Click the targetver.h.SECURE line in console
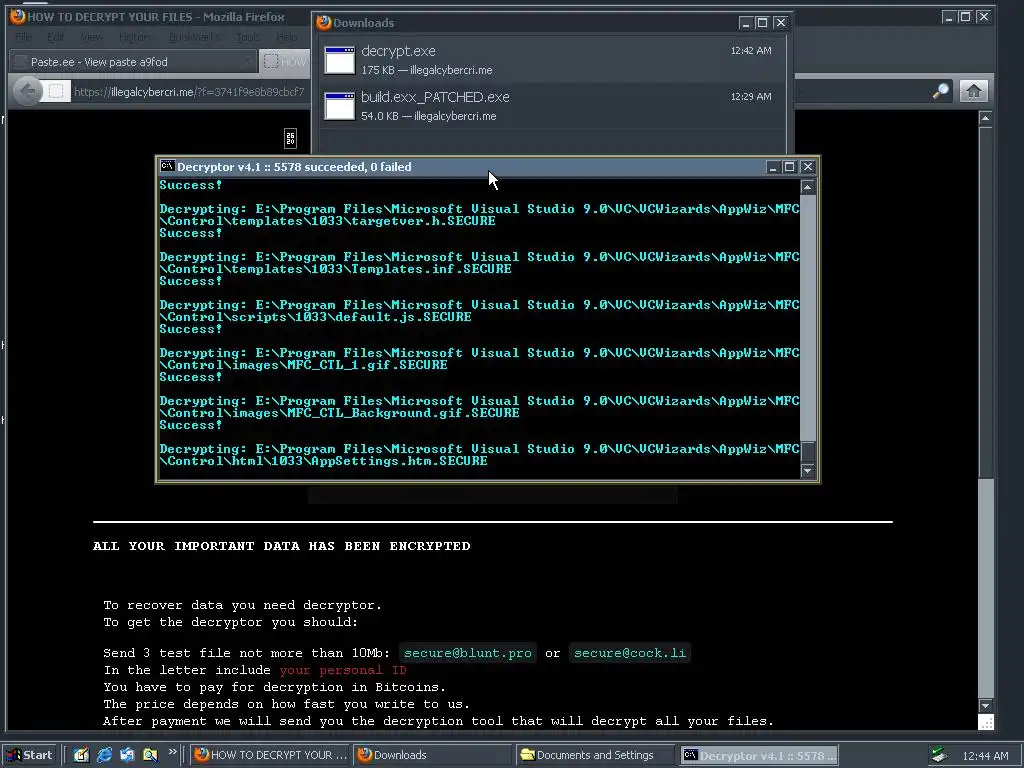The height and width of the screenshot is (768, 1024). [327, 221]
